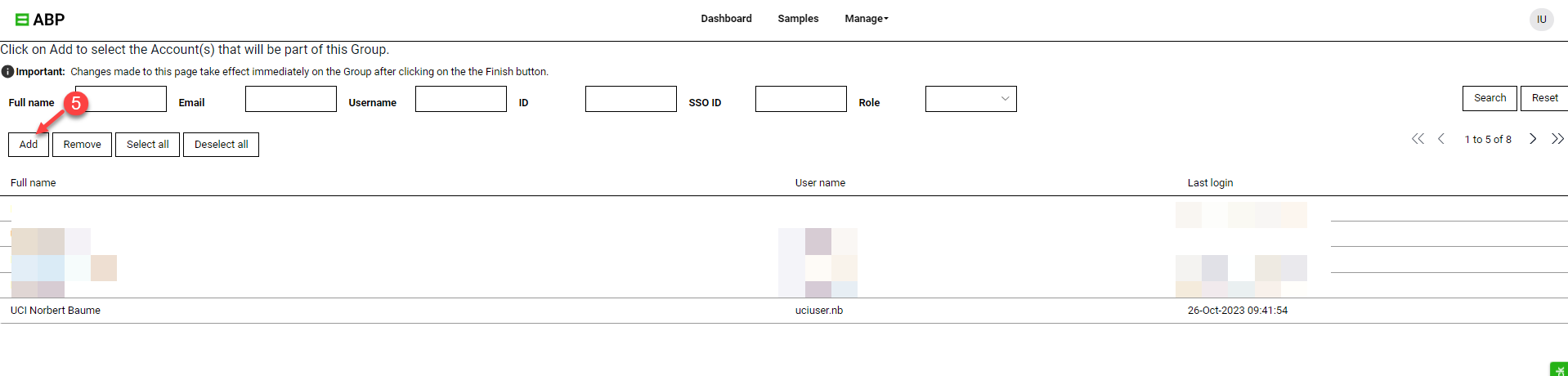Open the Samples page
This screenshot has height=376, width=1568.
point(798,19)
